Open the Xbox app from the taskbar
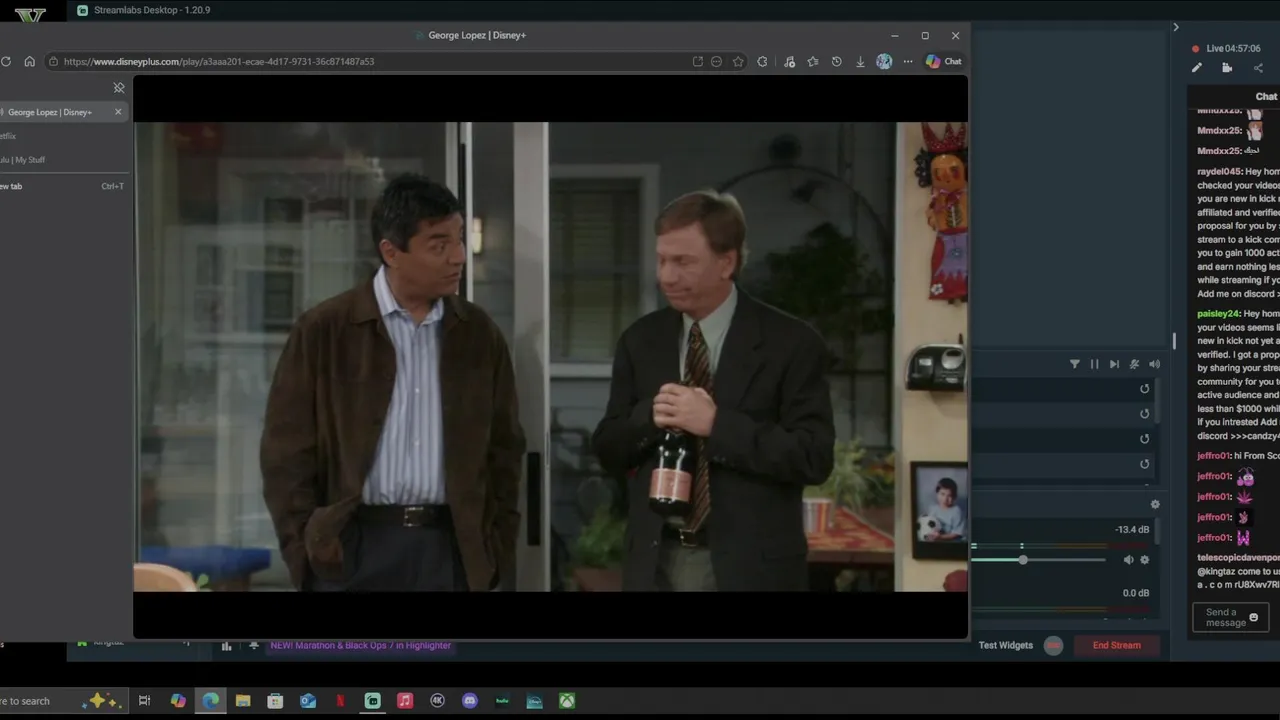The image size is (1280, 720). 567,701
